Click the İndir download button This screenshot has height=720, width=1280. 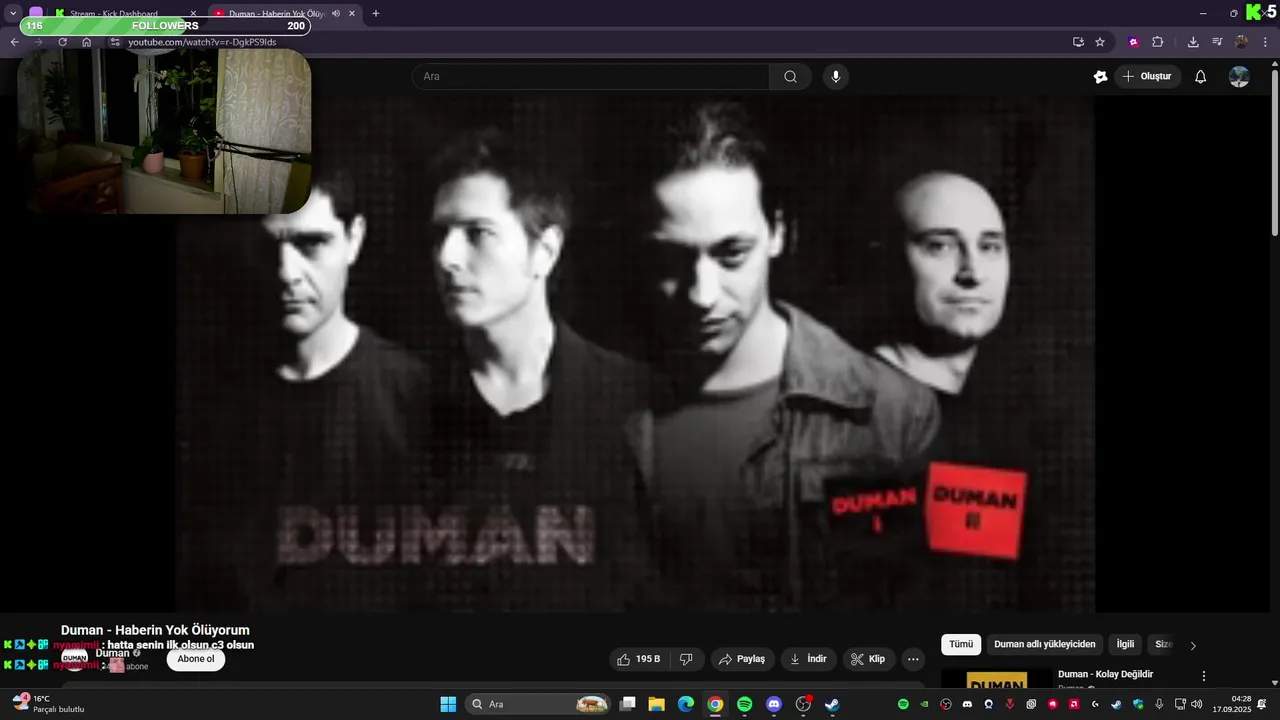(808, 659)
